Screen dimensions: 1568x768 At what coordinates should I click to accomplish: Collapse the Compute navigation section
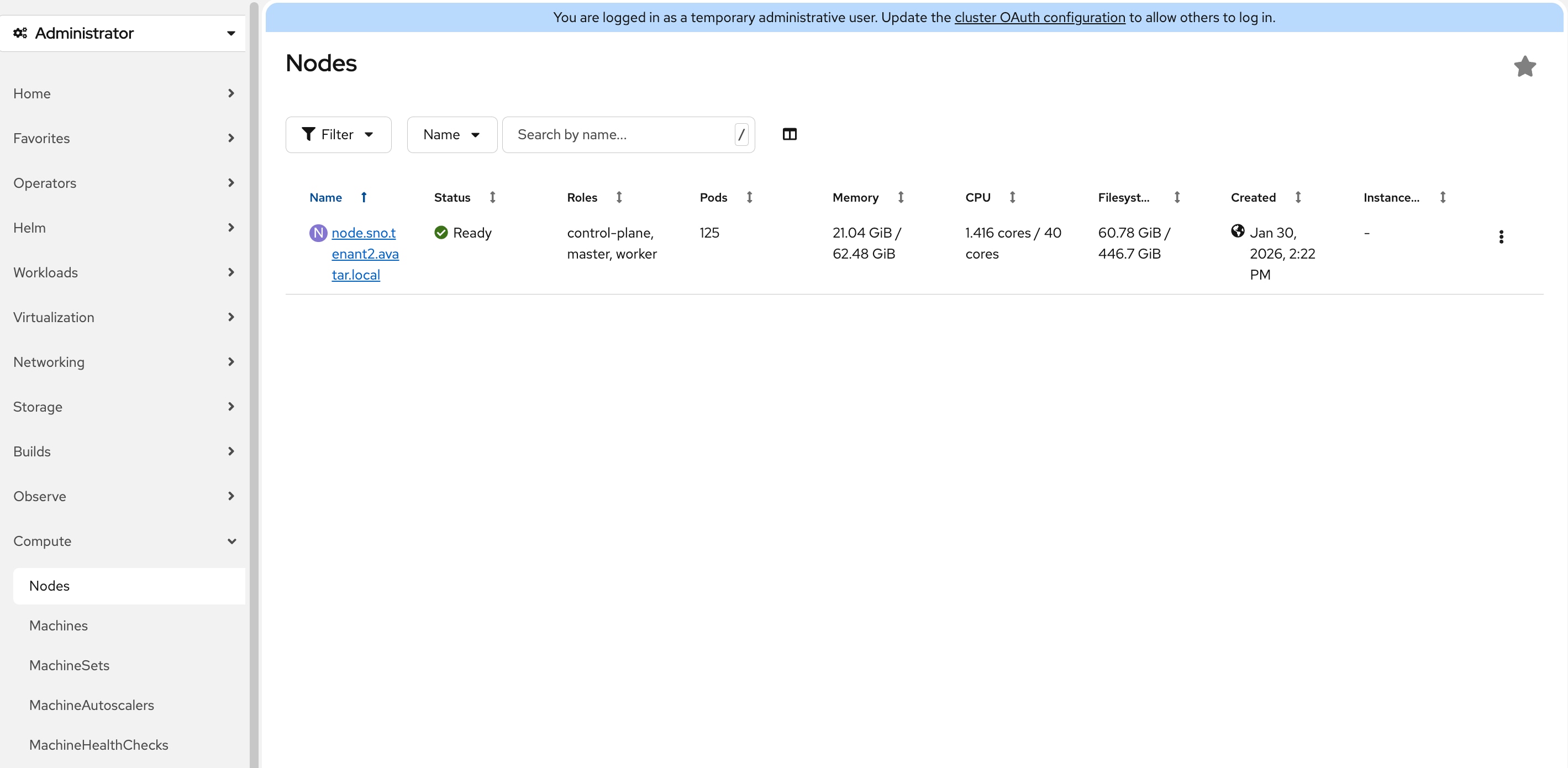click(x=124, y=541)
